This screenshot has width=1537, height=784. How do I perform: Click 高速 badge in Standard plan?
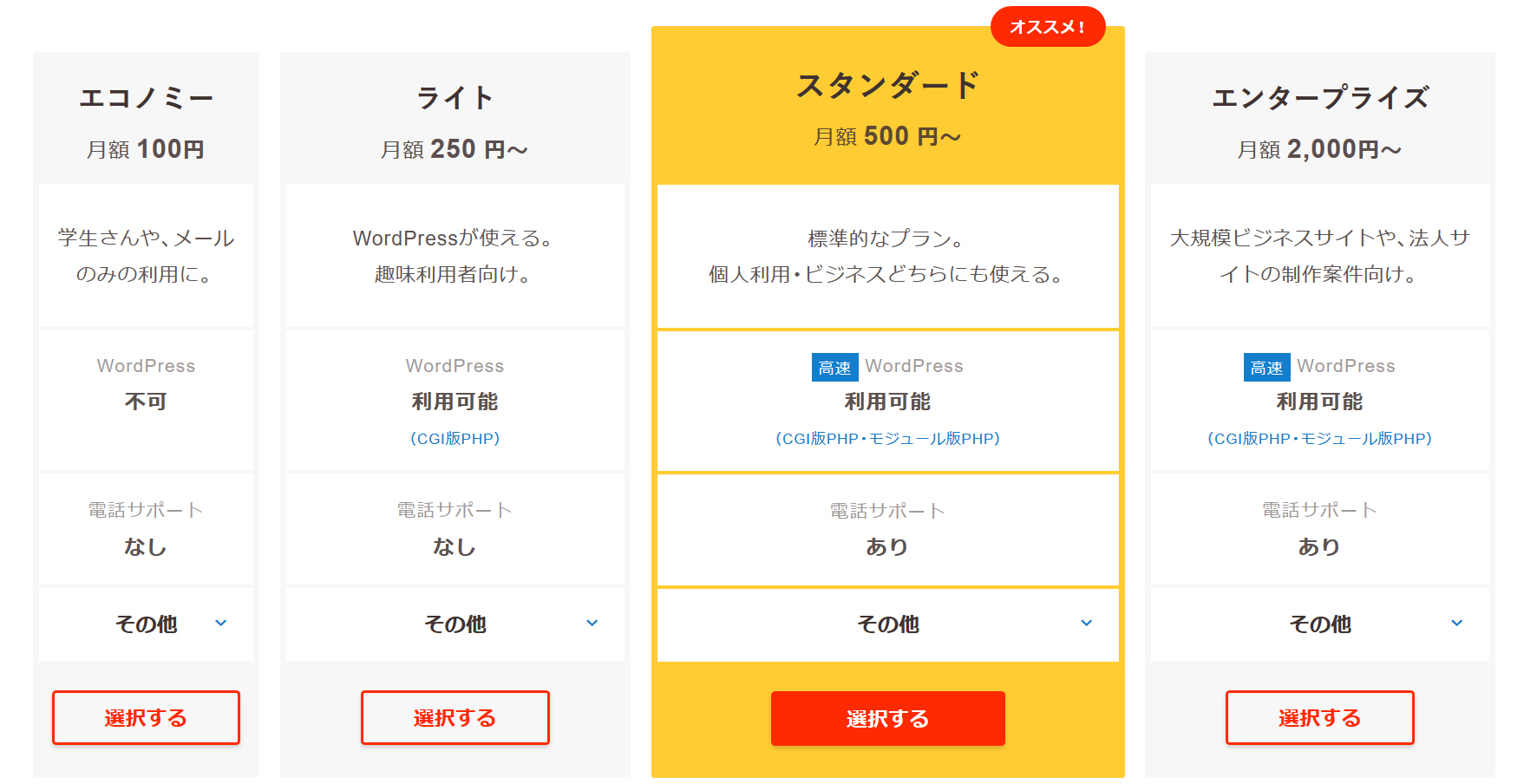pos(834,368)
